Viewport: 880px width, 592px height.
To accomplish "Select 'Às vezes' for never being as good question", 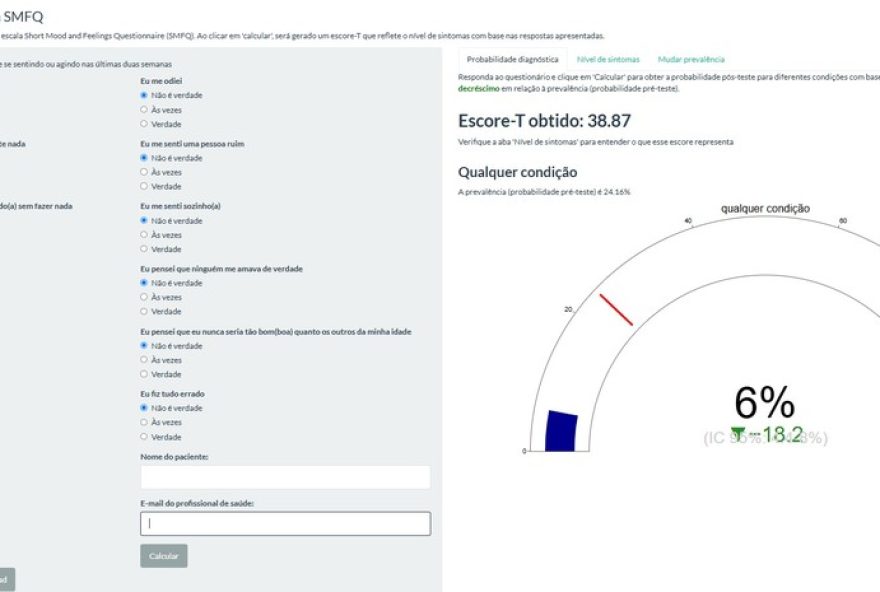I will (x=145, y=359).
